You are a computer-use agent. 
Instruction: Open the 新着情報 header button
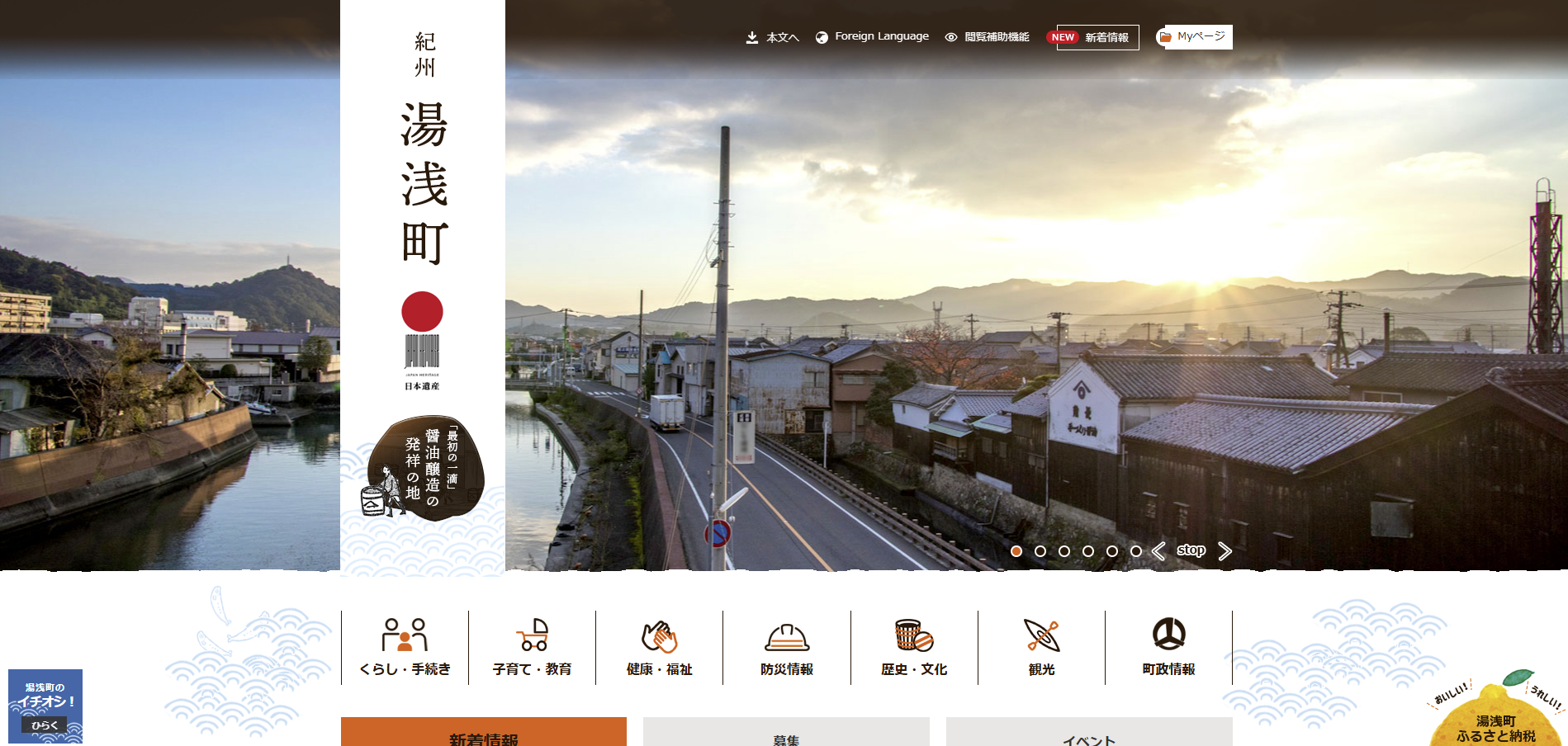click(1097, 37)
